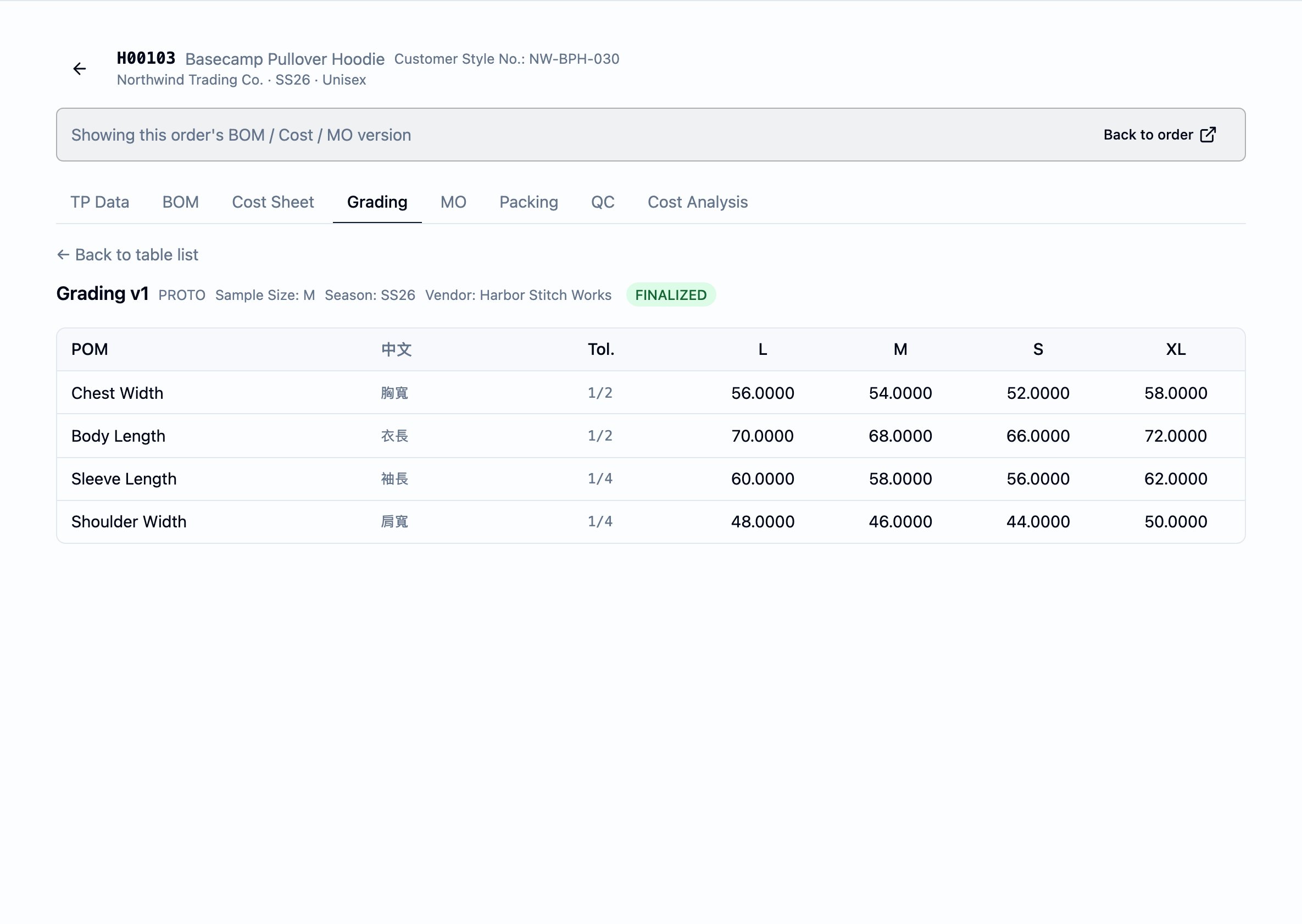This screenshot has height=924, width=1302.
Task: Go back via Back to table list link
Action: (127, 254)
